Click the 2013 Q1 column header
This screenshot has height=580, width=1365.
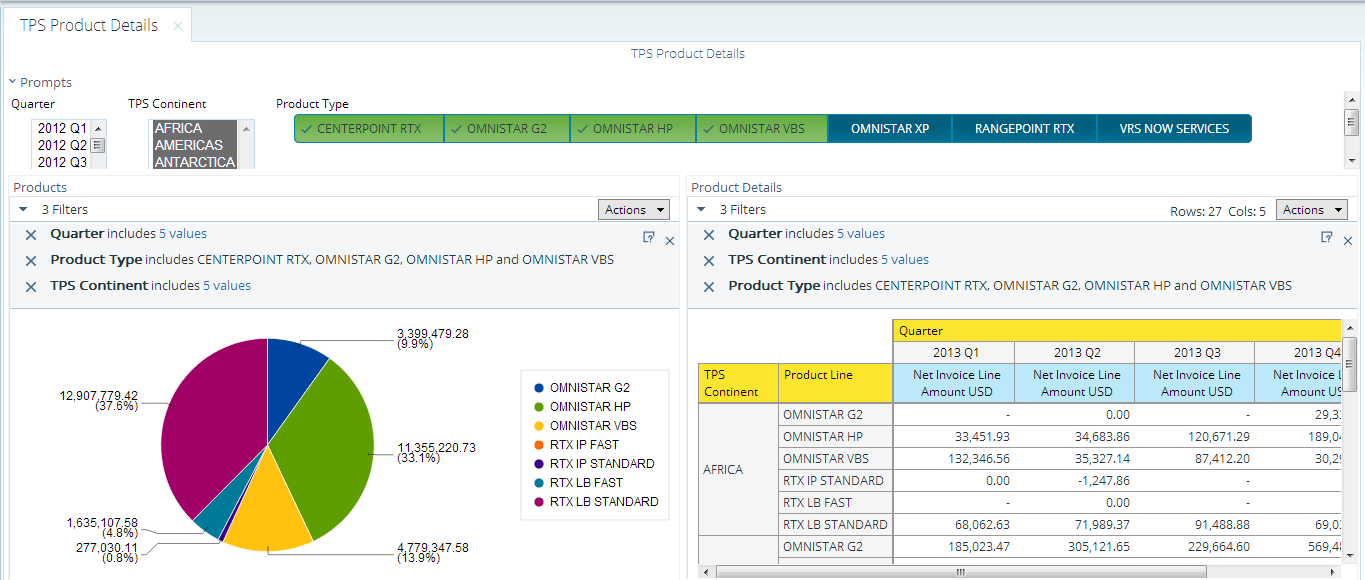954,353
